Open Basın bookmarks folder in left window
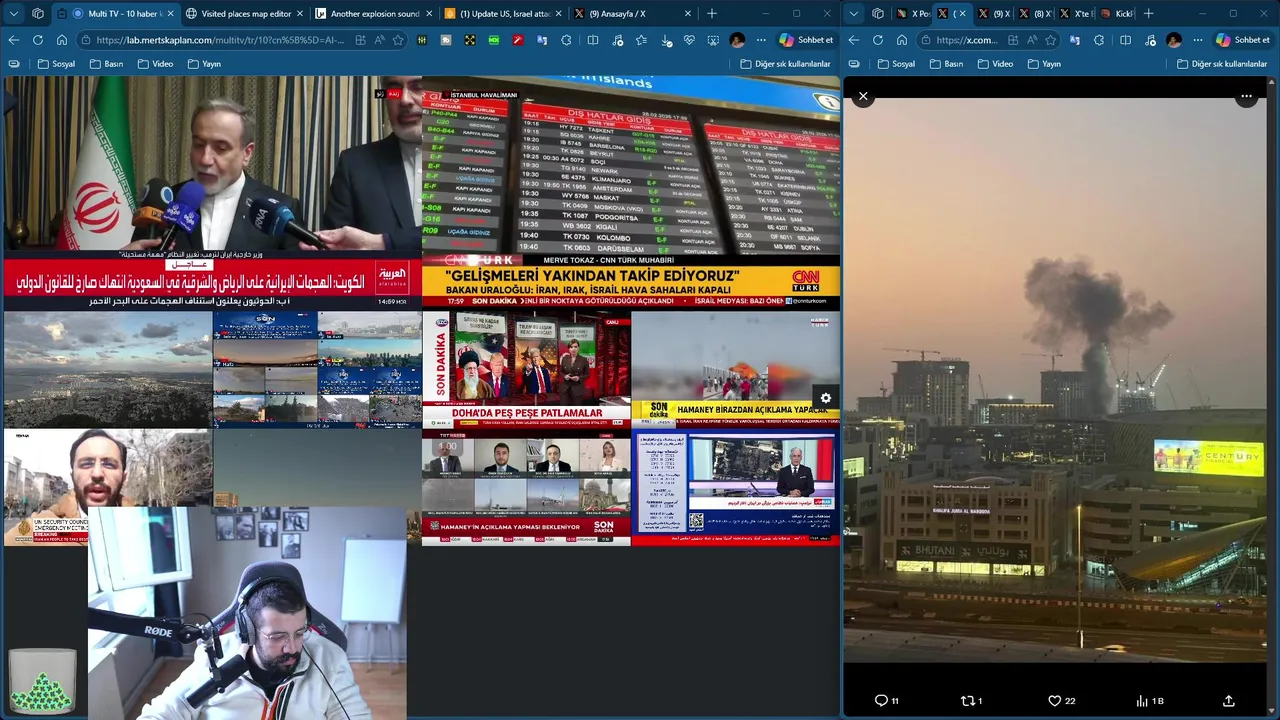The width and height of the screenshot is (1280, 720). pos(106,64)
